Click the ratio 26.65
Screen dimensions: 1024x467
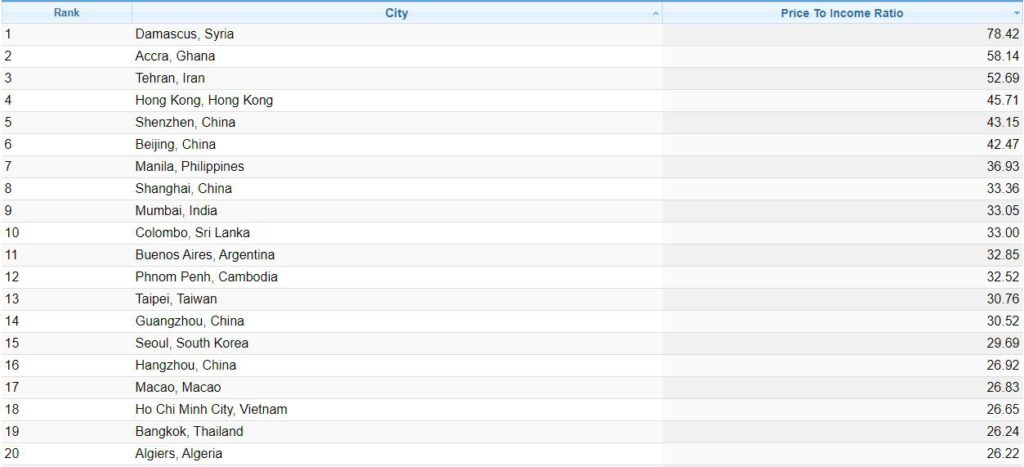coord(1002,410)
